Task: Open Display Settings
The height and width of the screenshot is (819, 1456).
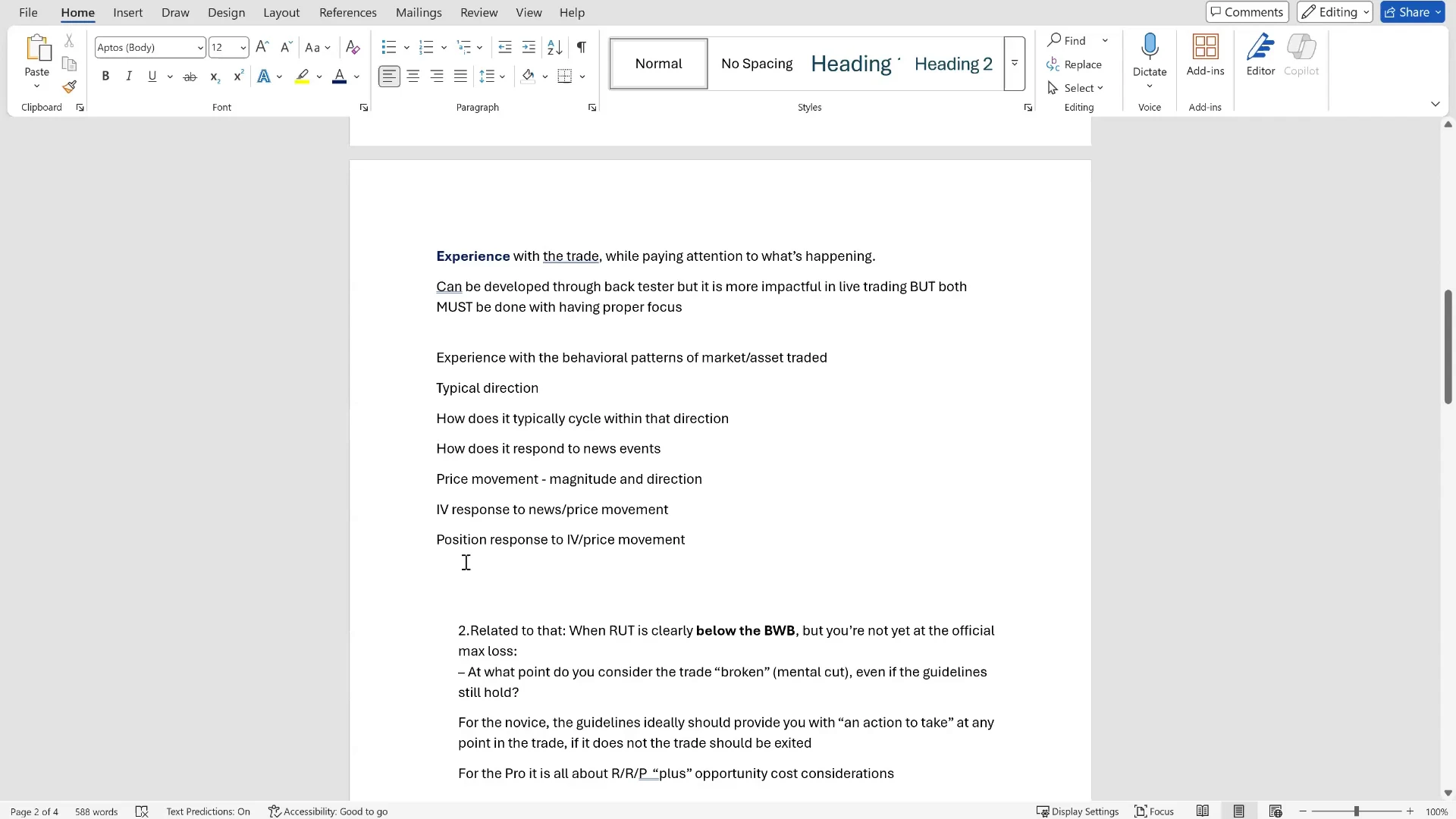Action: pyautogui.click(x=1078, y=811)
